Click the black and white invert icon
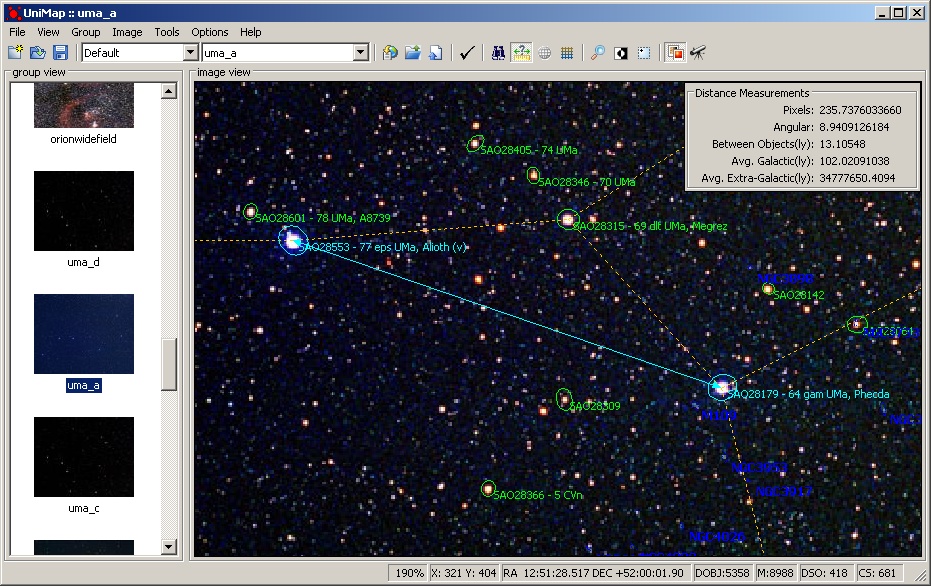Image resolution: width=931 pixels, height=586 pixels. point(621,53)
